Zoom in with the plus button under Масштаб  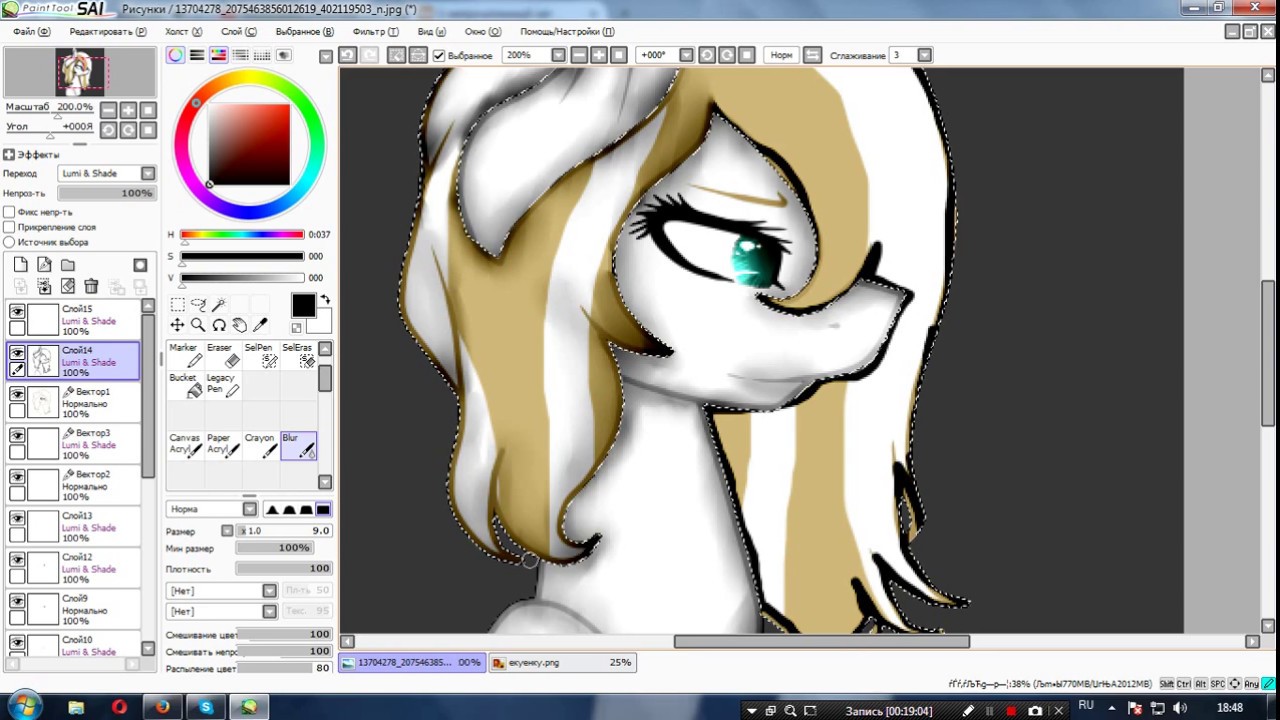[128, 110]
